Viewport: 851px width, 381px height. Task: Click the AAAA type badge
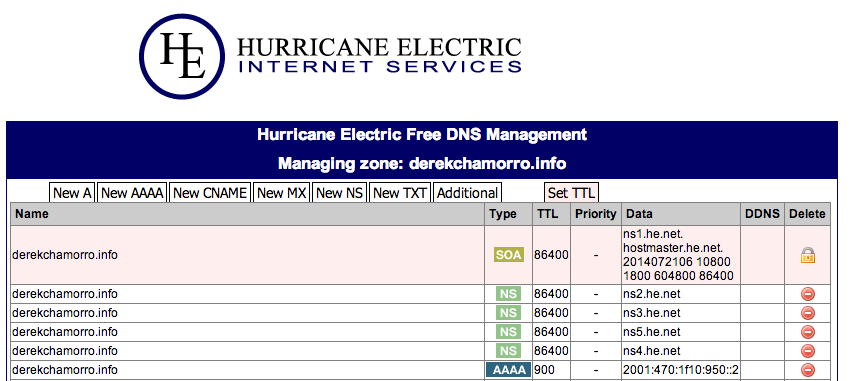point(509,370)
